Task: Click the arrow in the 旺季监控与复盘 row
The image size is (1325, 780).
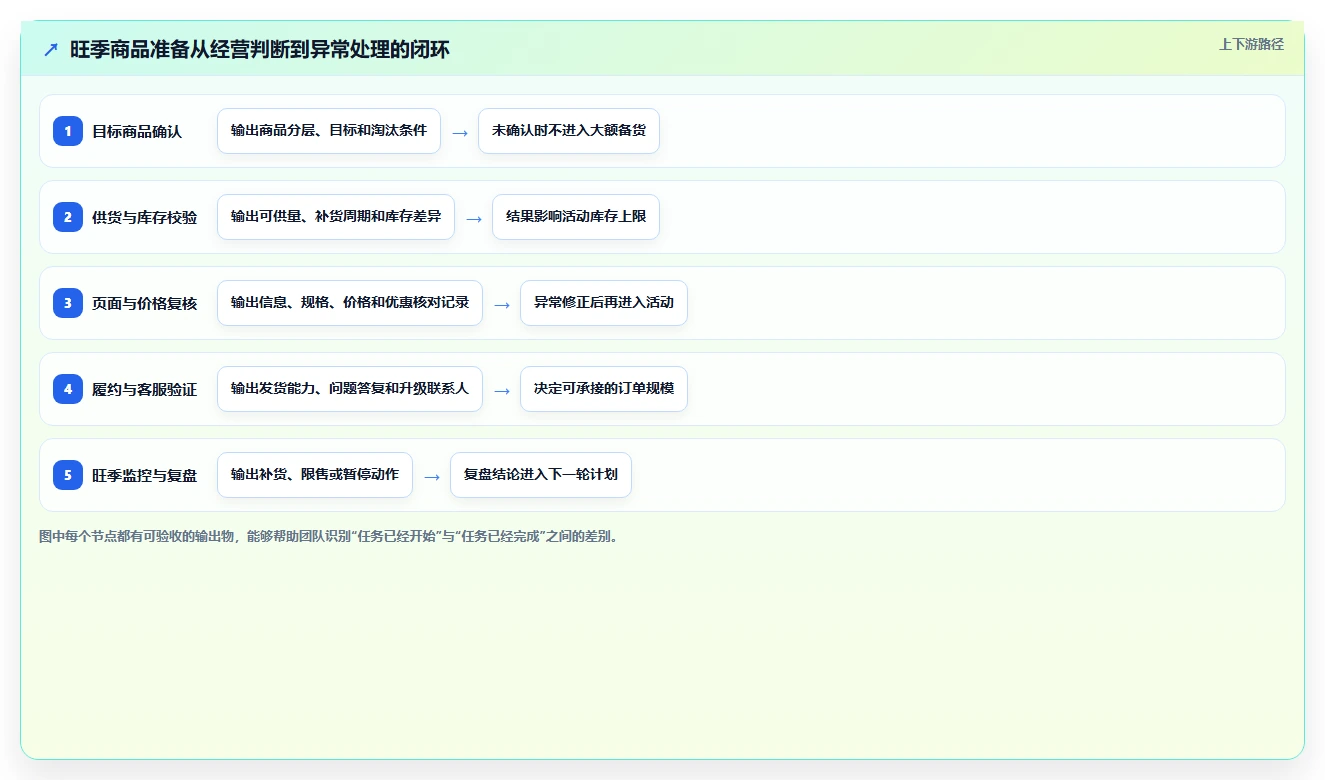Action: [x=432, y=476]
